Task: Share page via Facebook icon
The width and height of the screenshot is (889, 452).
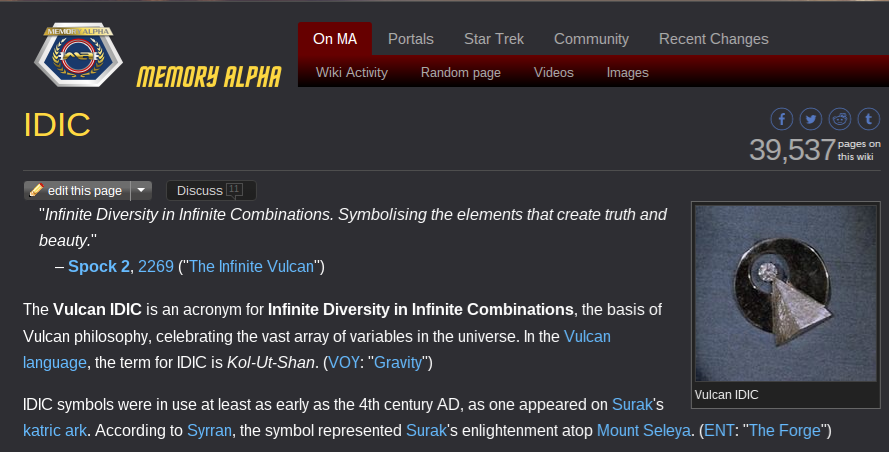Action: 781,119
